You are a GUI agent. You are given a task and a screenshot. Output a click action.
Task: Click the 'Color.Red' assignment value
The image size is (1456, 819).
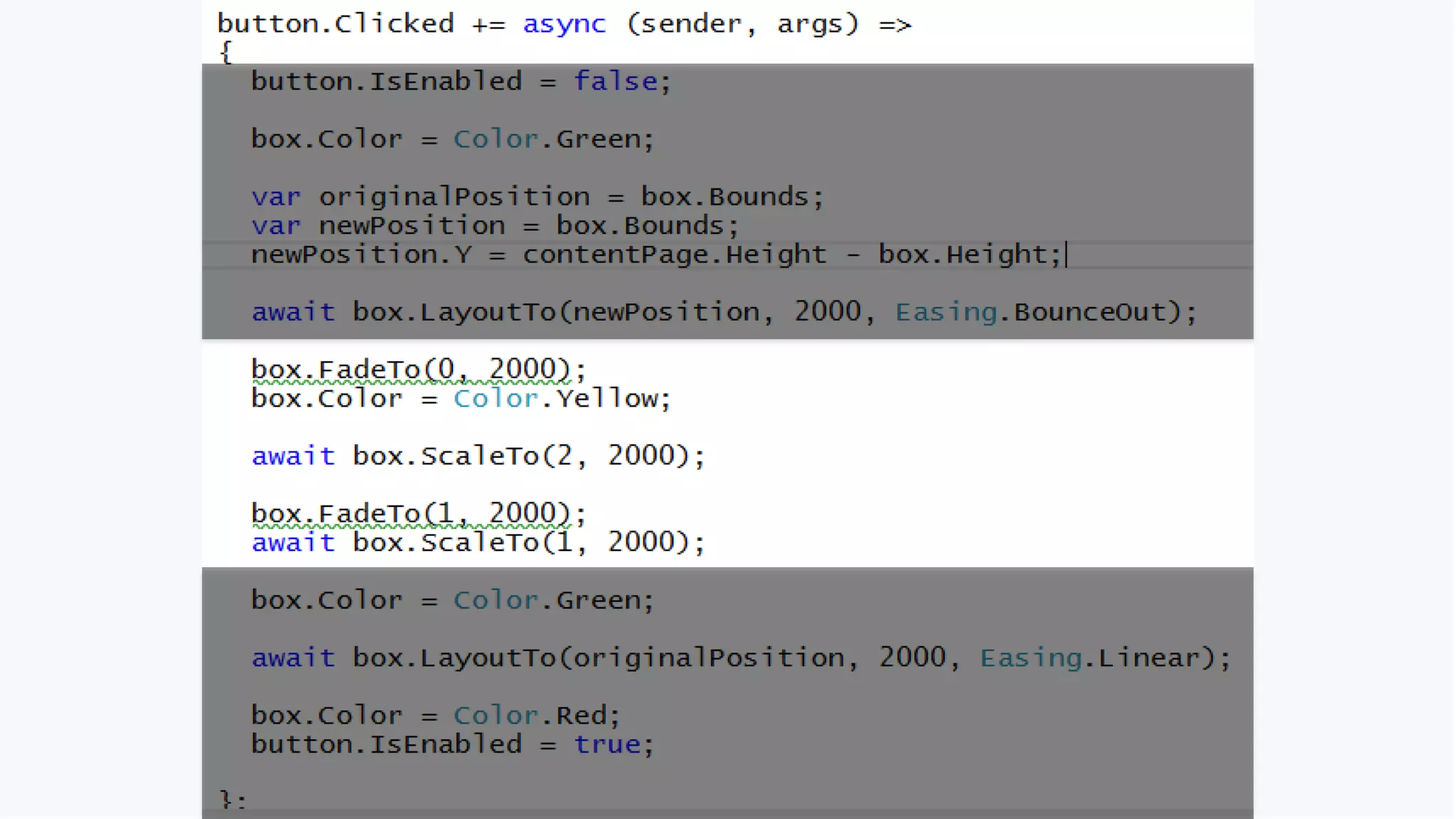click(x=530, y=715)
